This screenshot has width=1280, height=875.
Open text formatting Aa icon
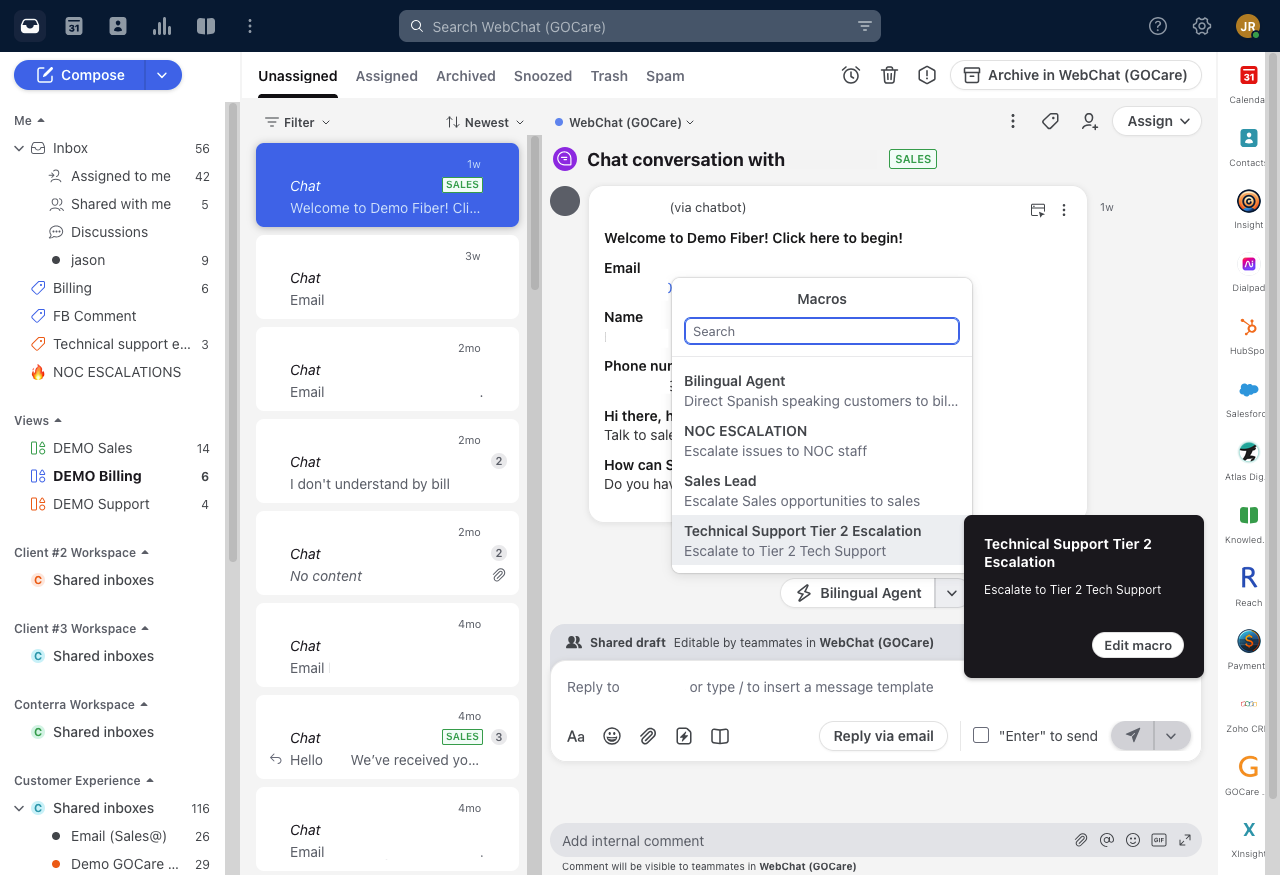[x=576, y=736]
